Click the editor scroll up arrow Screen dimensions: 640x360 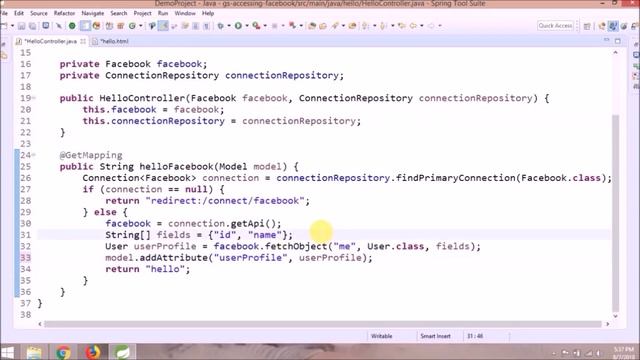(x=616, y=53)
